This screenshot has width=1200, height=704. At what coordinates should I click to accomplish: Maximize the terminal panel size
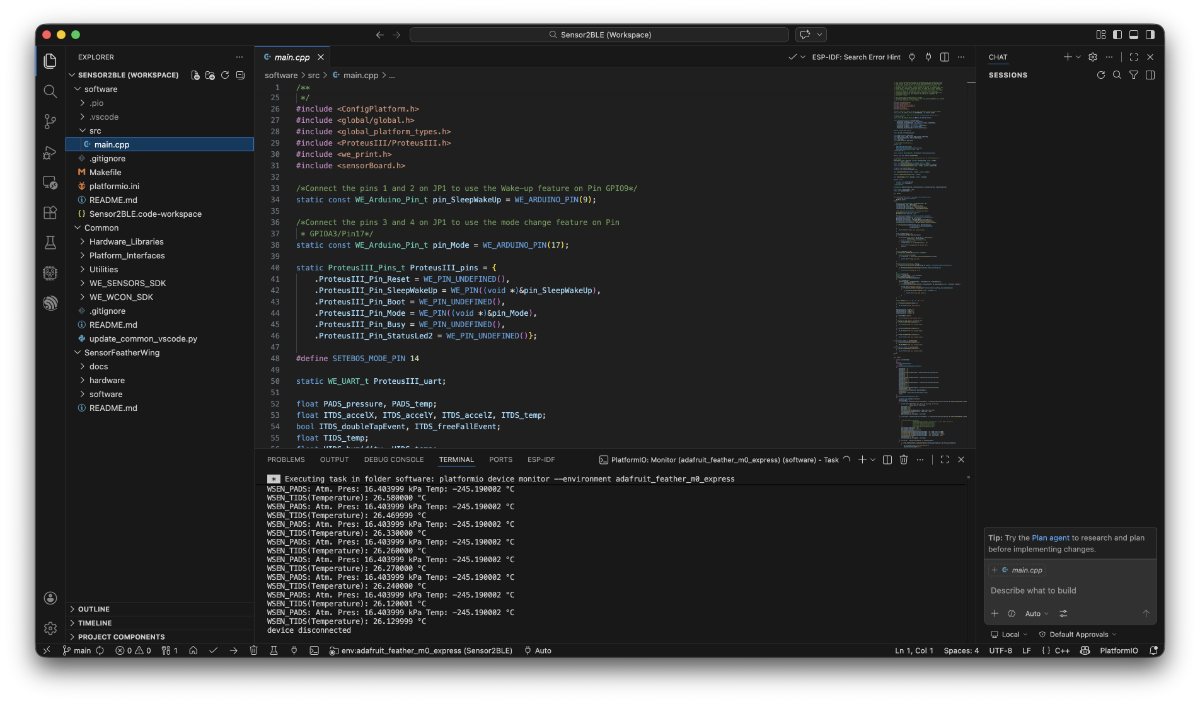click(944, 460)
